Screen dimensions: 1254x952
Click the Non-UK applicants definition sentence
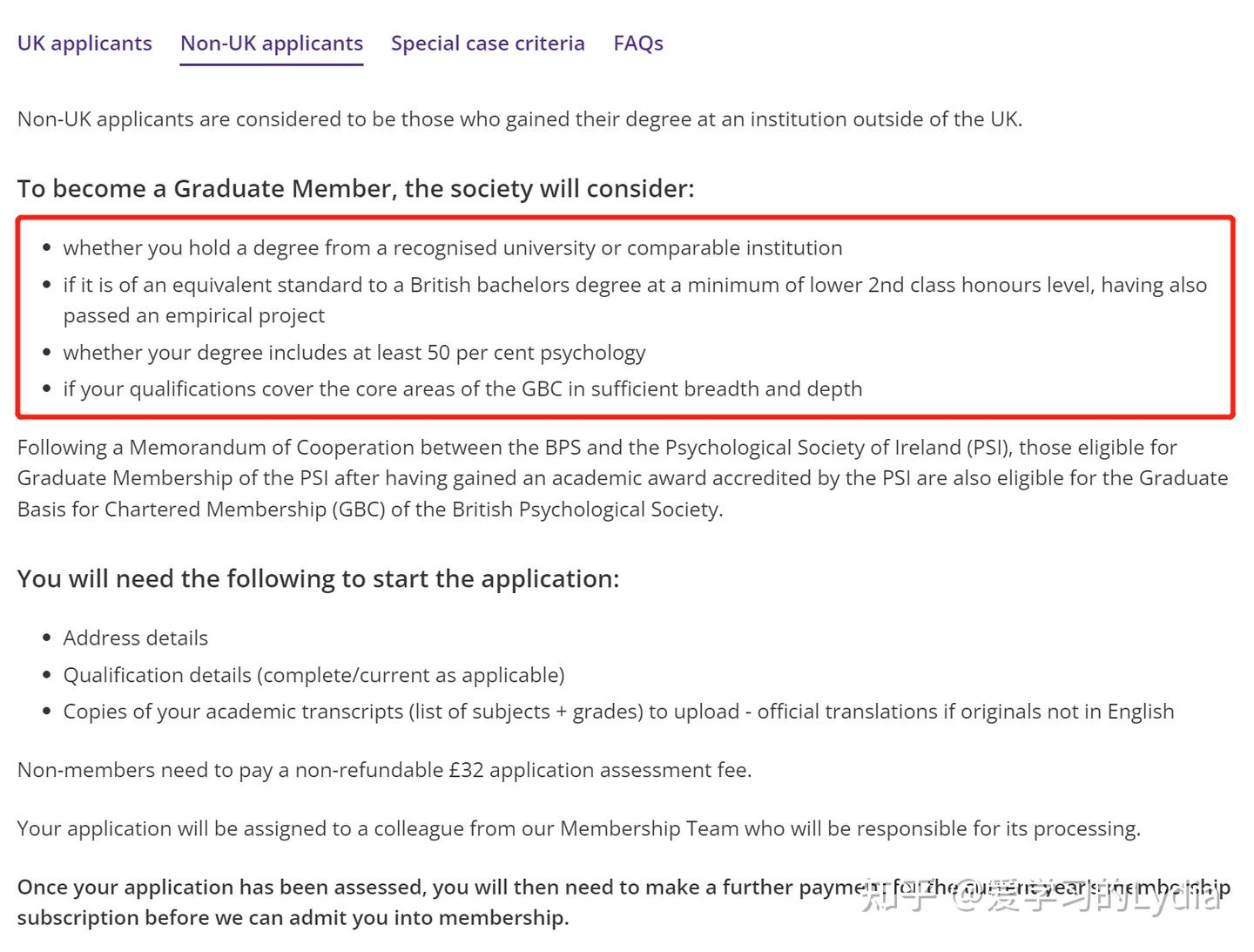[x=519, y=119]
